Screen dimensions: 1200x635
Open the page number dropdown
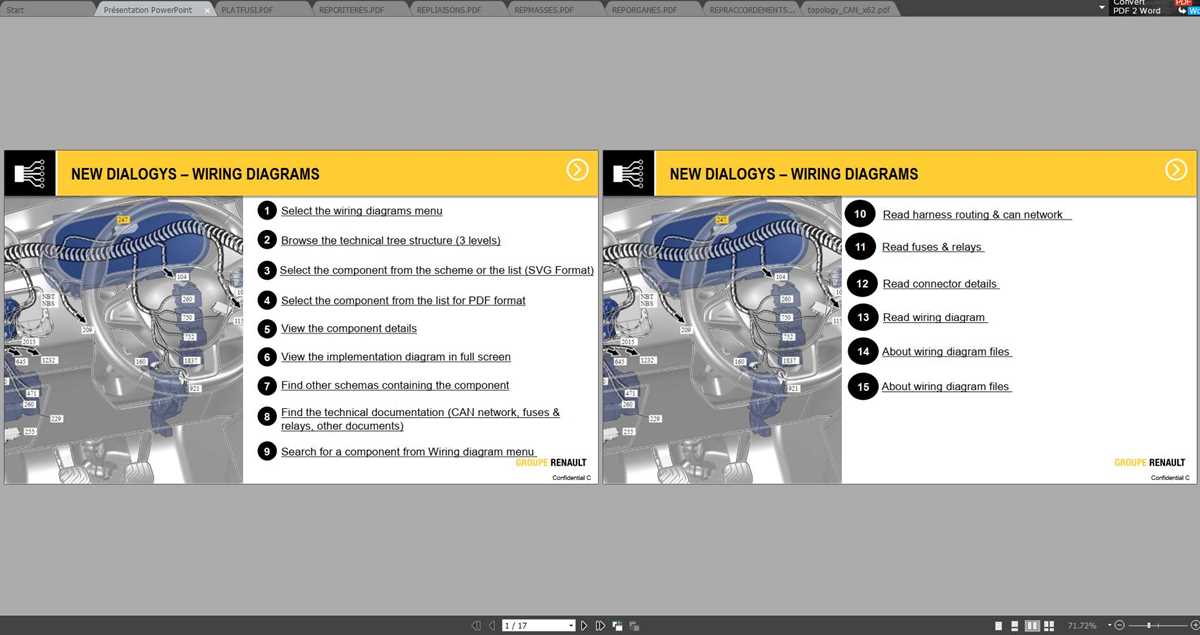pyautogui.click(x=571, y=626)
